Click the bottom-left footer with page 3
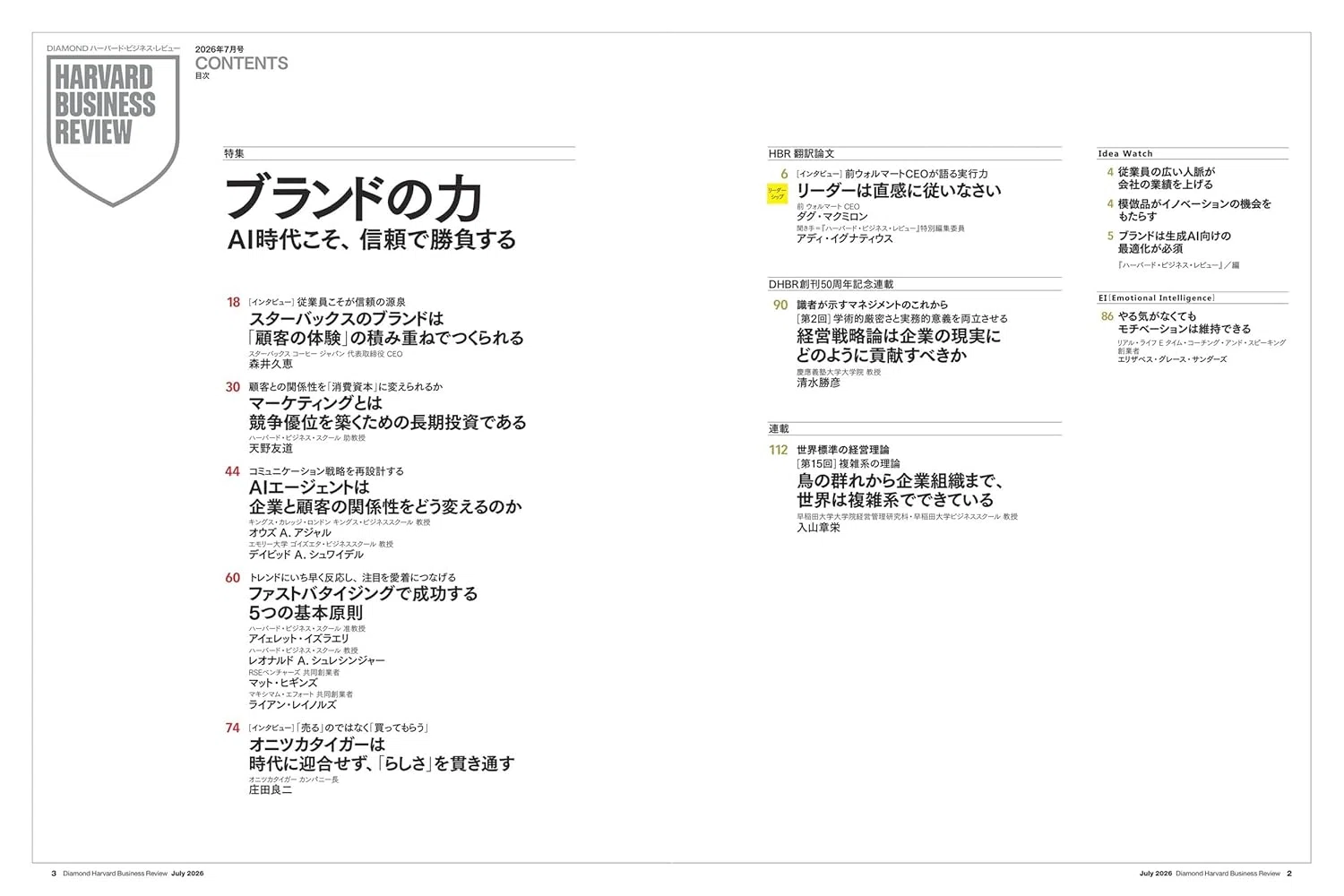Viewport: 1344px width, 896px height. 128,874
